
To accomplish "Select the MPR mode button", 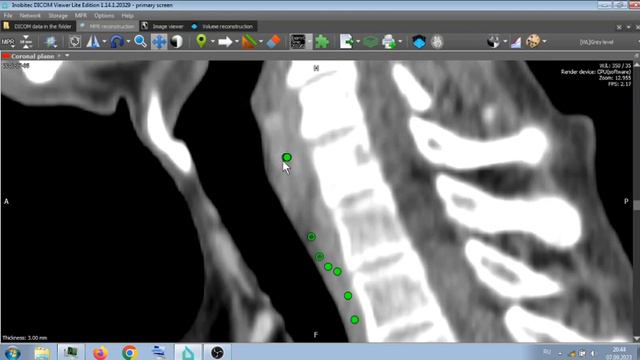I will [8, 42].
